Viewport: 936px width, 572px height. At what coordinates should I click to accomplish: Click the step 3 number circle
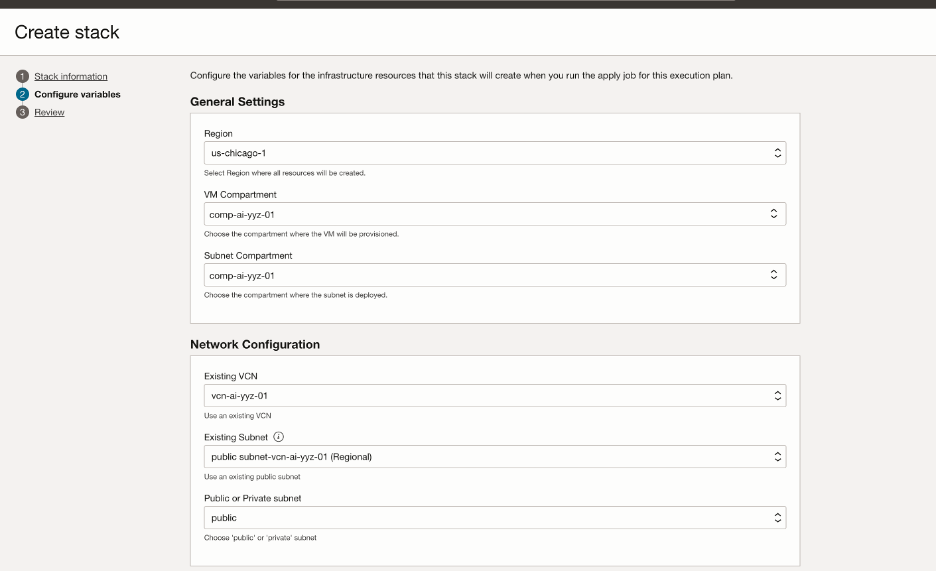(x=21, y=113)
